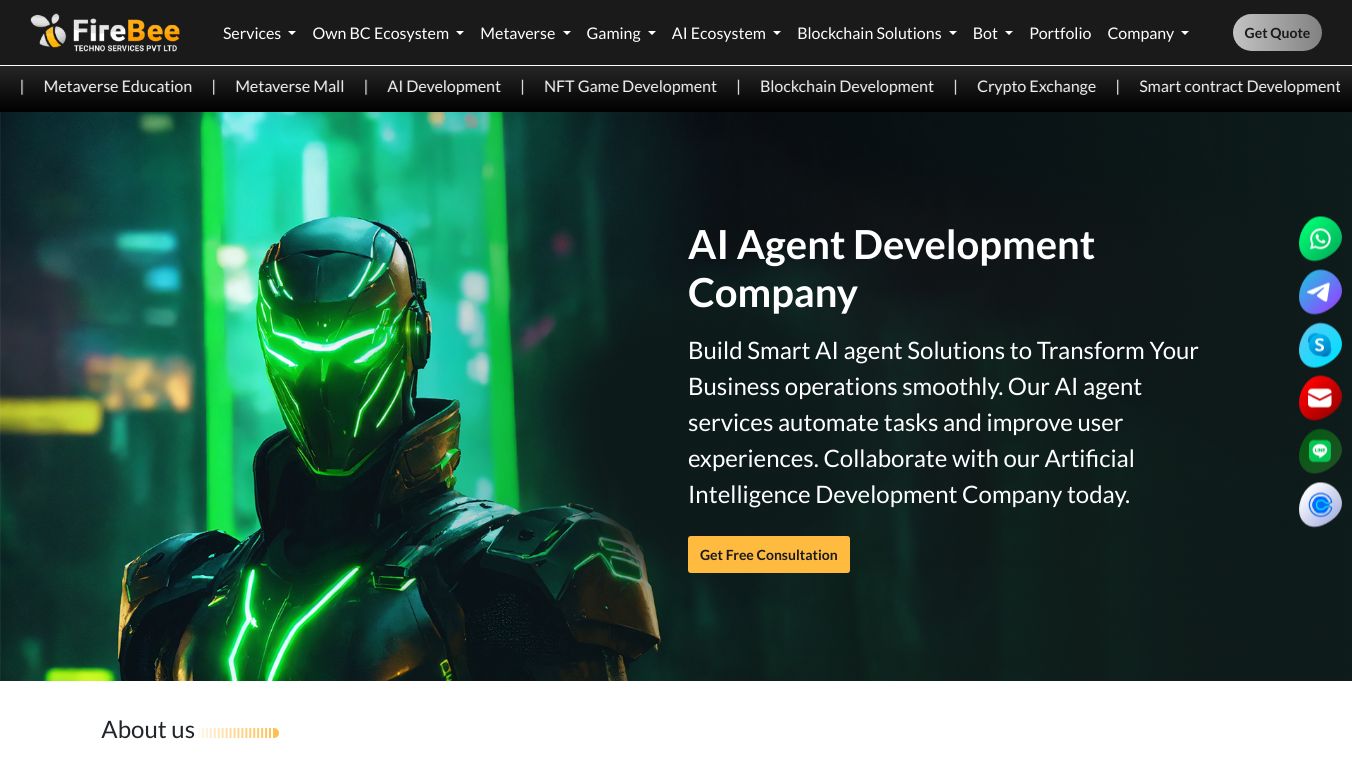
Task: Open the Blockchain Development link
Action: (847, 87)
